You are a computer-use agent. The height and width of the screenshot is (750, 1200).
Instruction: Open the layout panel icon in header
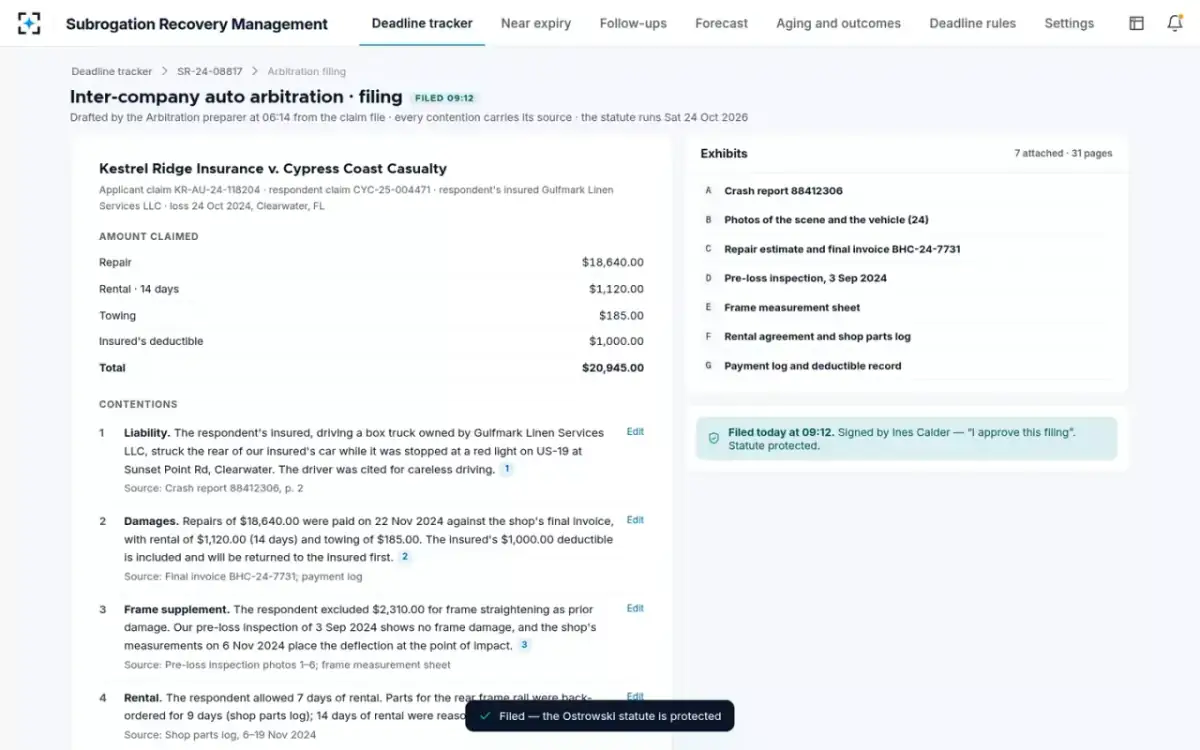coord(1136,23)
